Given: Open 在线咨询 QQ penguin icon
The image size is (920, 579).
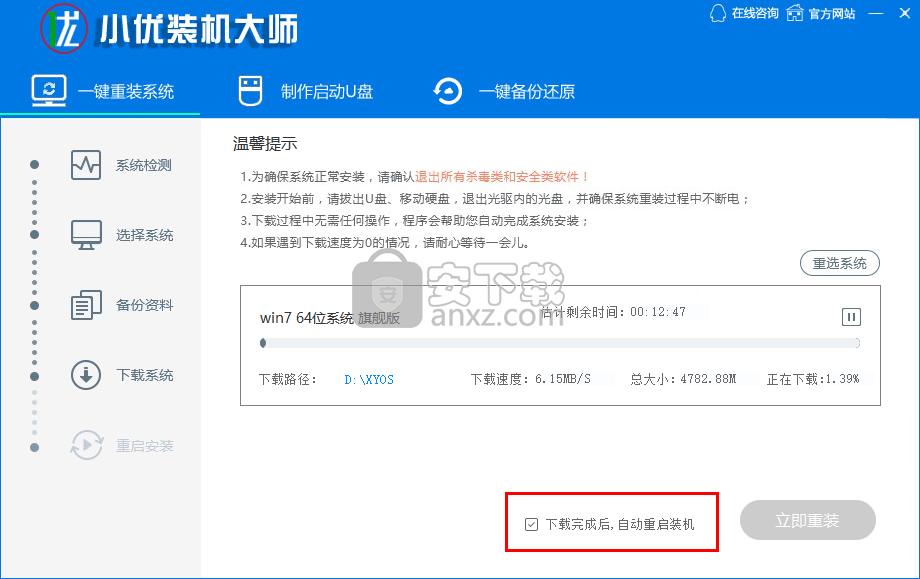Looking at the screenshot, I should pyautogui.click(x=717, y=13).
